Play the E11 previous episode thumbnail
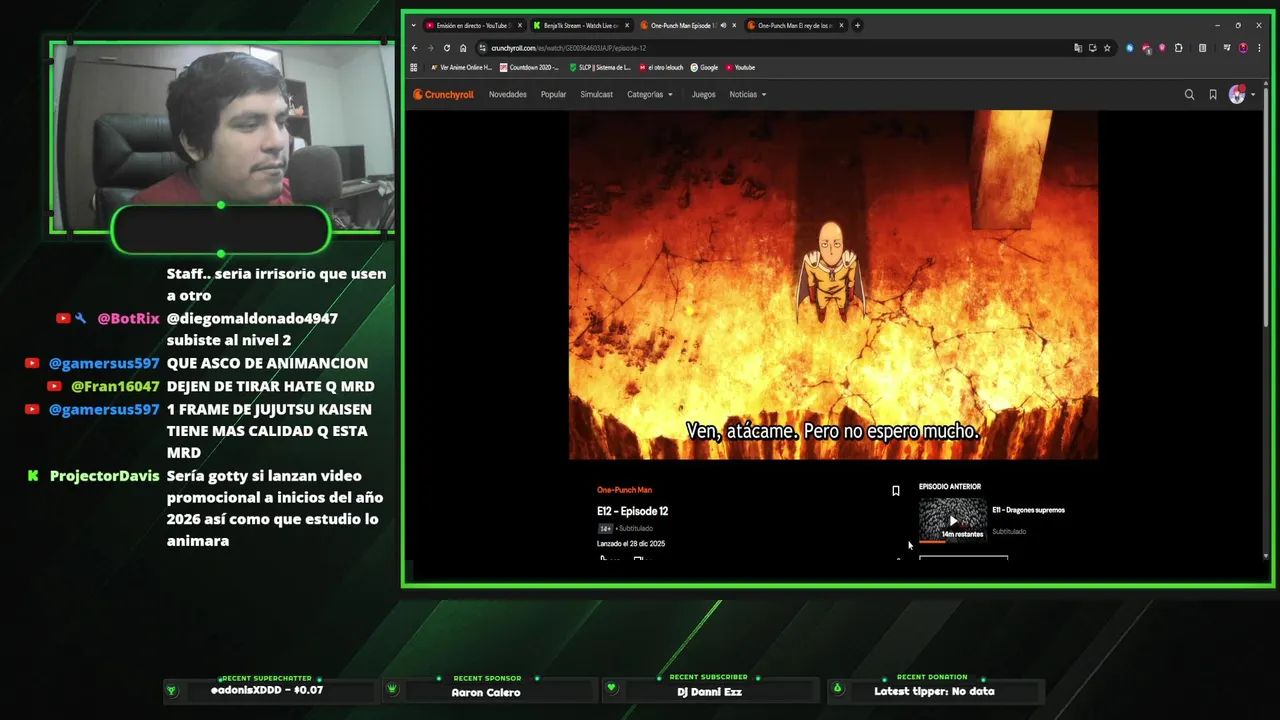This screenshot has height=720, width=1280. click(953, 521)
